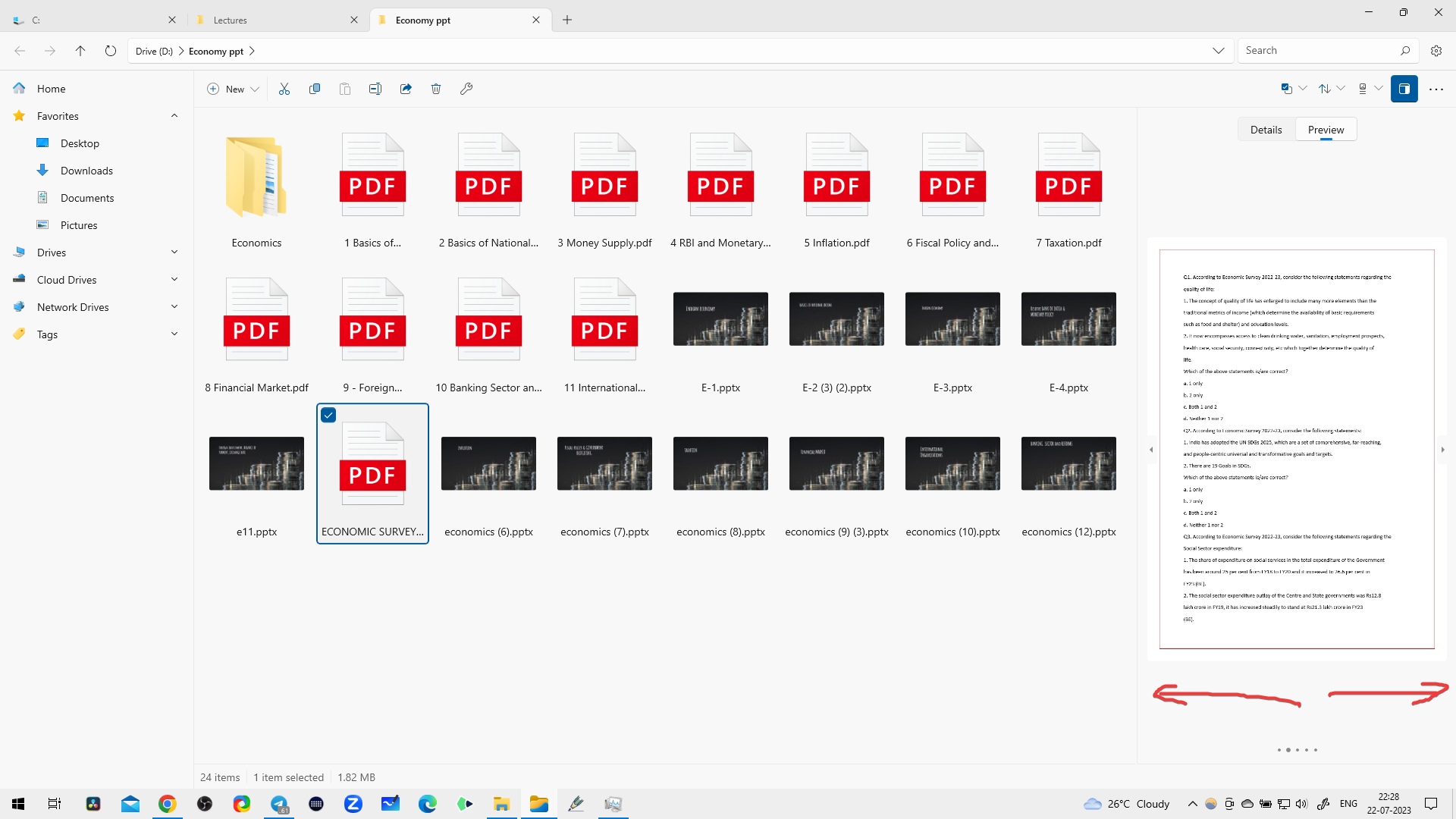Share ECONOMIC SURVEY pdf
This screenshot has height=819, width=1456.
point(406,89)
